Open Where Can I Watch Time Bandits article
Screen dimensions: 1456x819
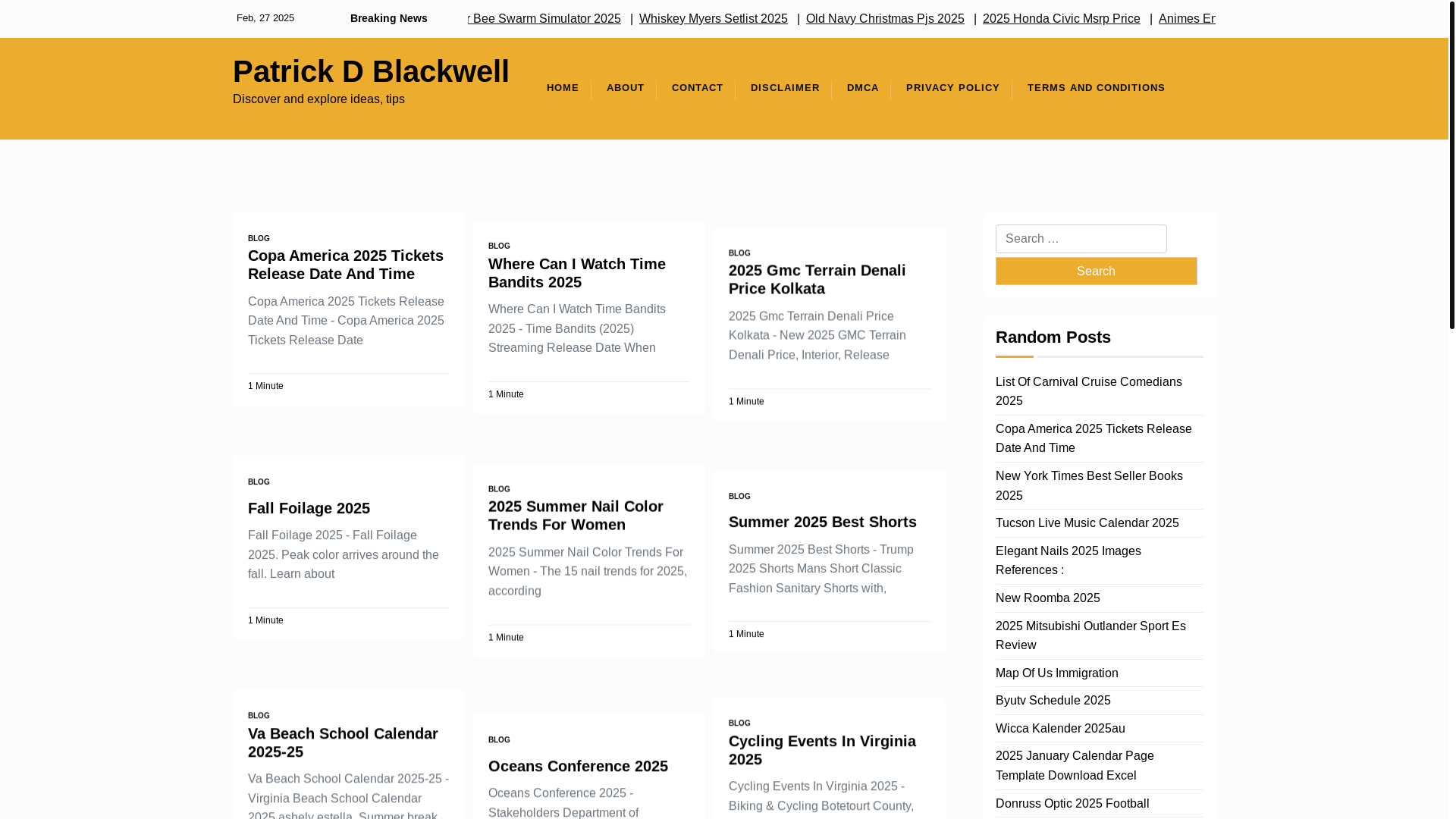click(577, 273)
